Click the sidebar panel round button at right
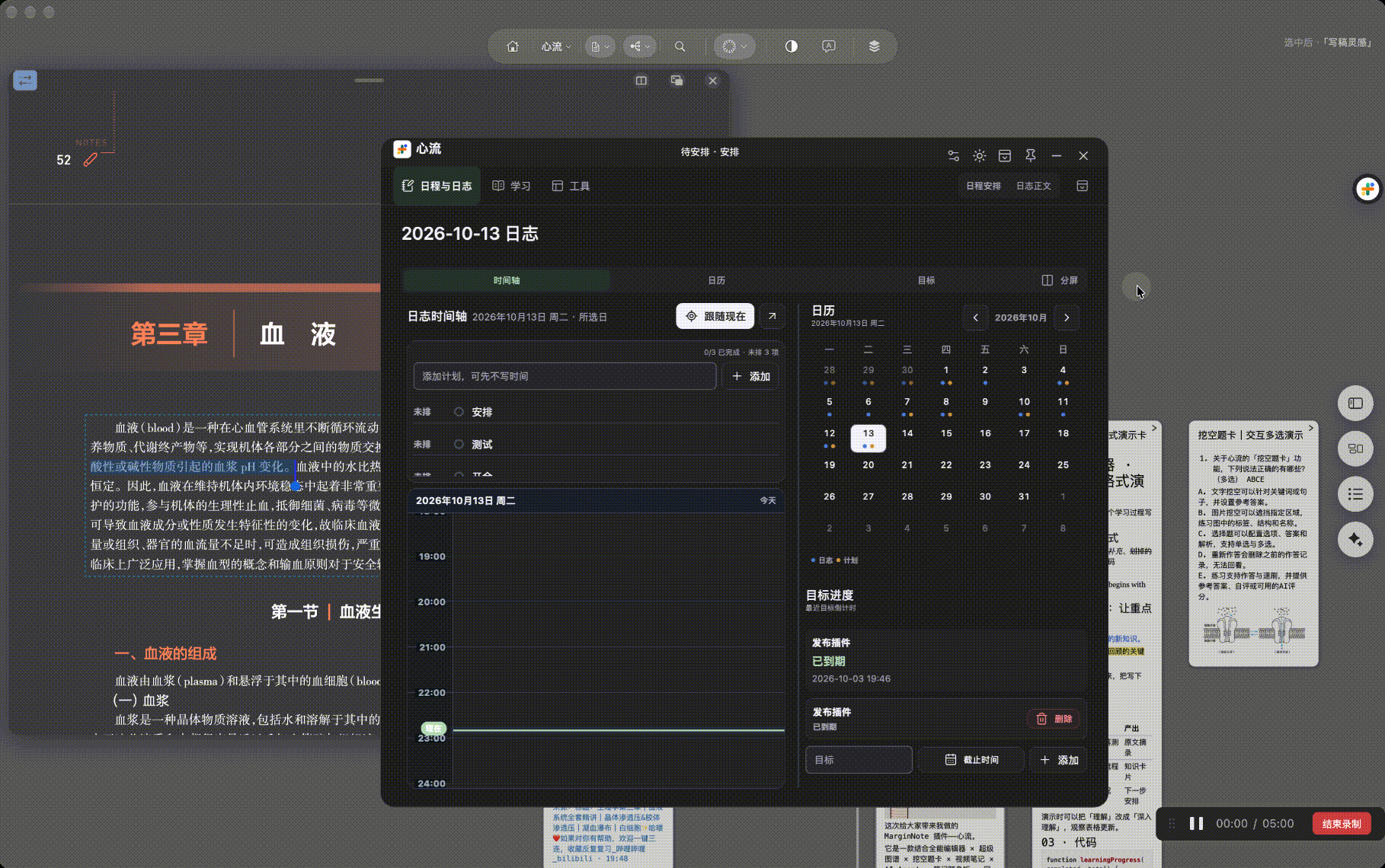Screen dimensions: 1385x868 [x=1355, y=404]
